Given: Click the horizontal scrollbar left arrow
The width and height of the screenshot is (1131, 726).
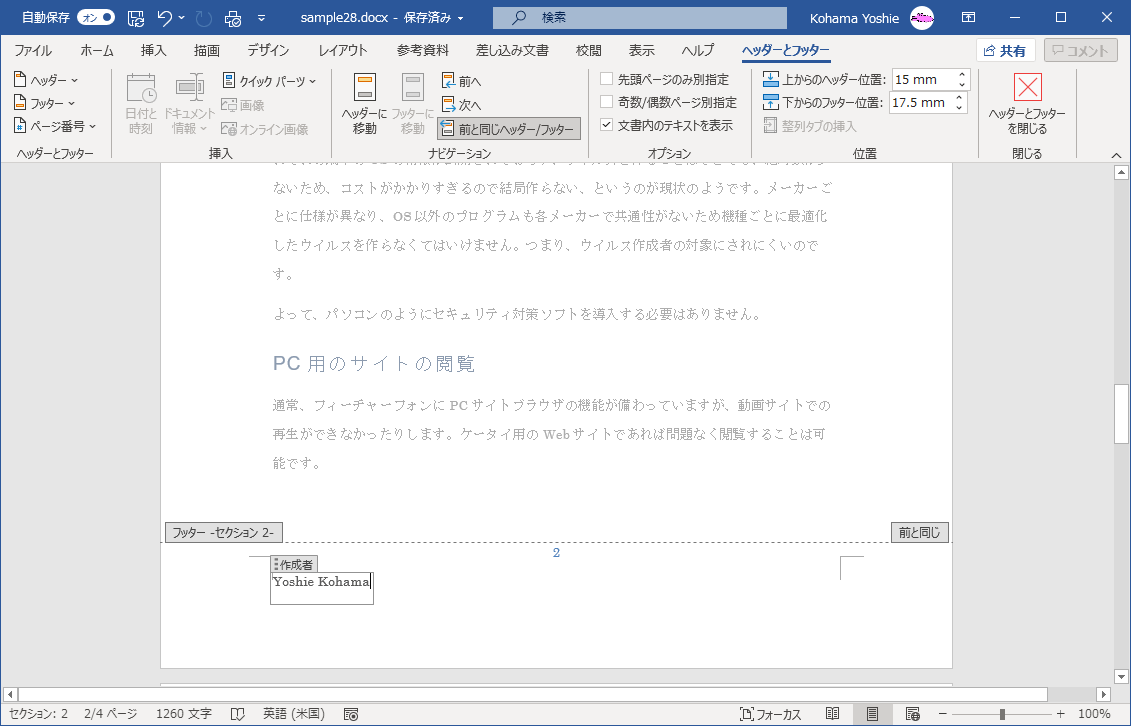Looking at the screenshot, I should (10, 694).
